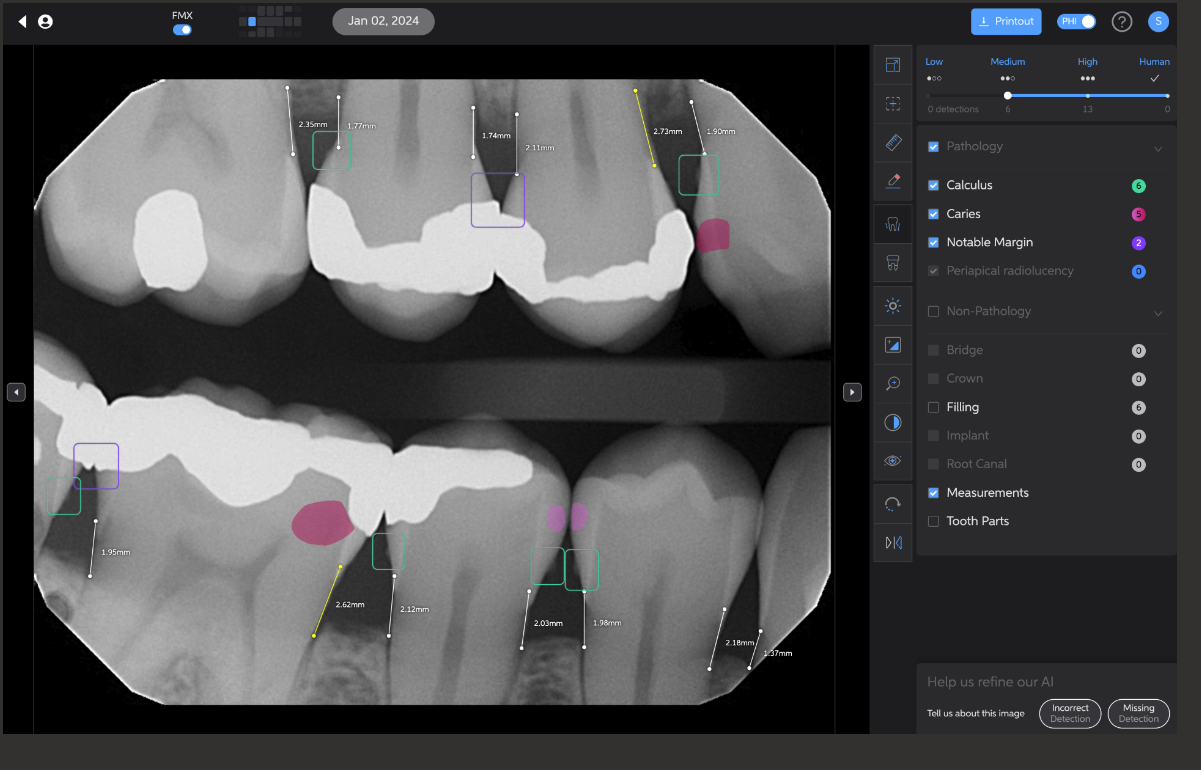Turn off the PHI toggle

tap(1076, 21)
